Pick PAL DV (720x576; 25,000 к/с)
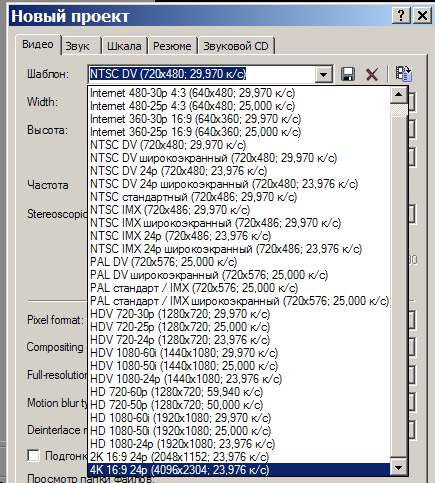Screen dimensions: 435x483 (x=239, y=262)
